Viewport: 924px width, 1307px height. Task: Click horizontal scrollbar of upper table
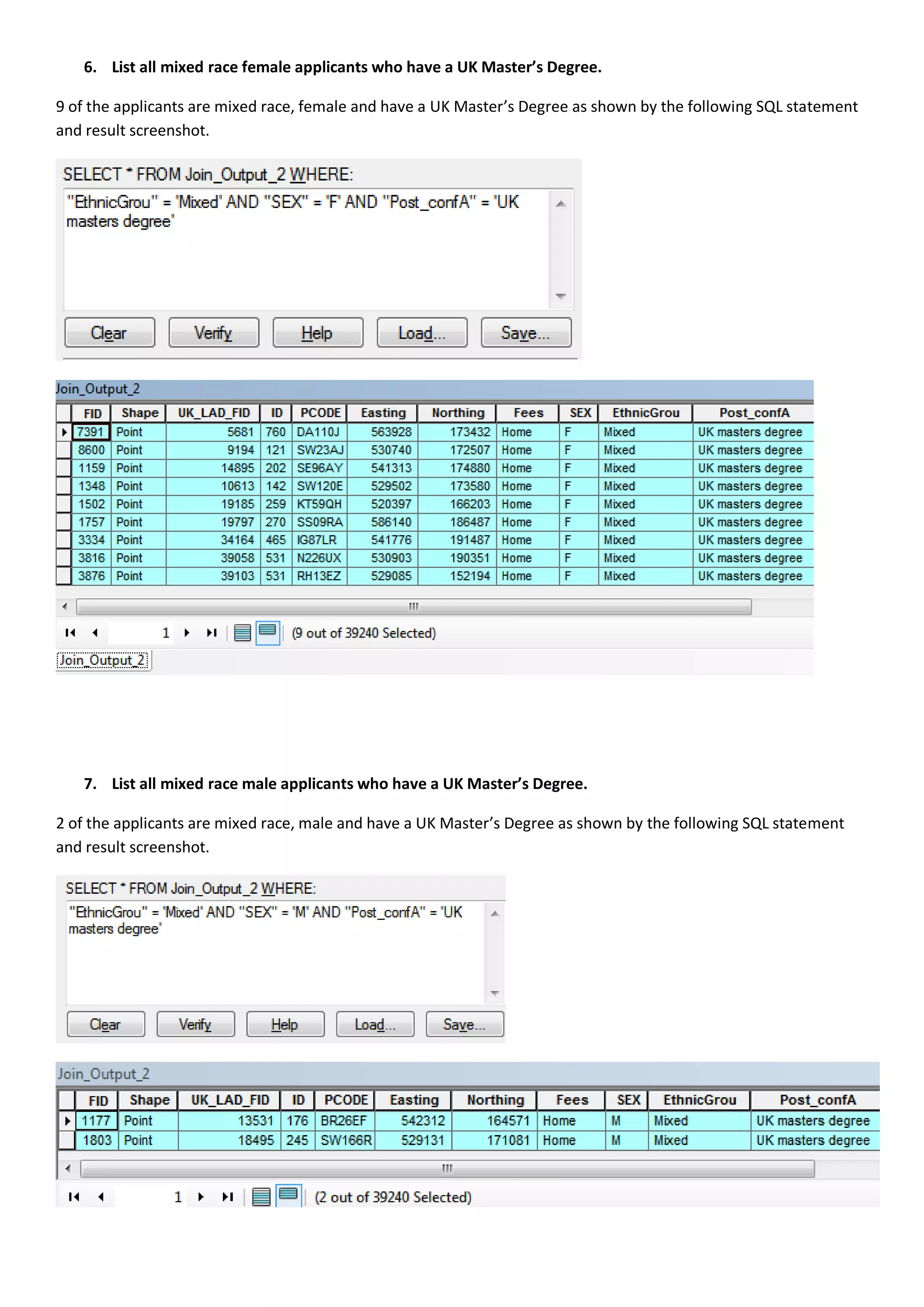[x=414, y=606]
